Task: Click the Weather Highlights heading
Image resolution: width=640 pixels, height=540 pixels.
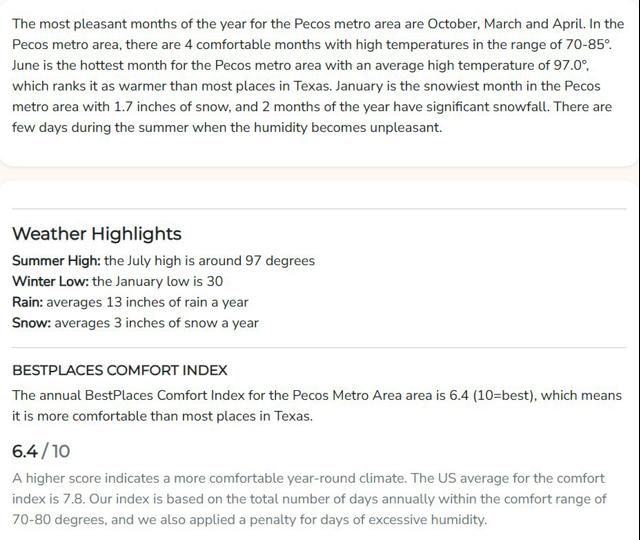Action: 97,234
